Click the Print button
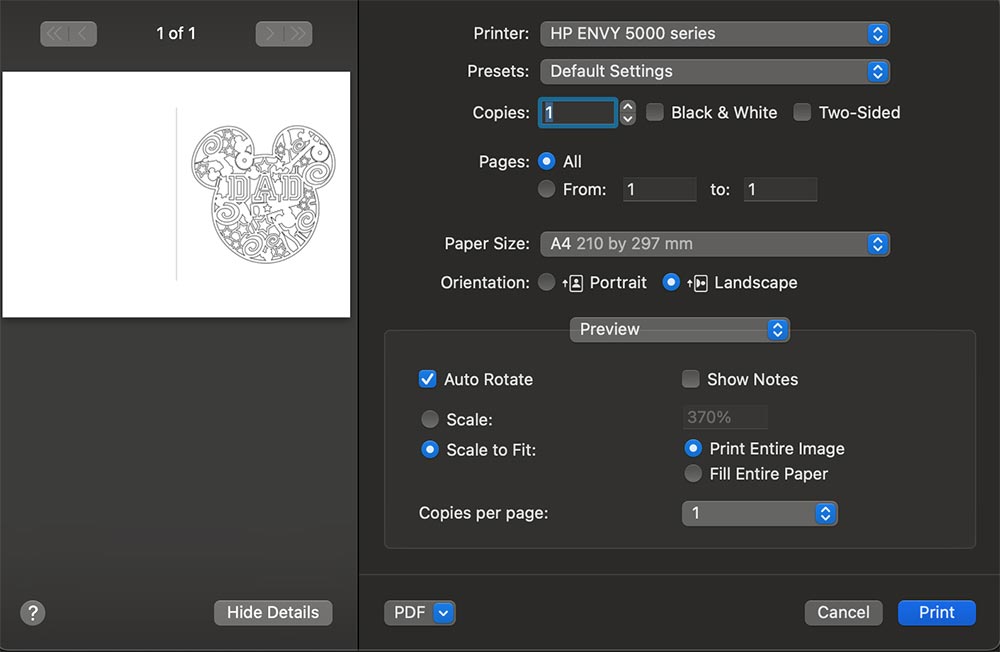This screenshot has height=652, width=1000. coord(936,613)
